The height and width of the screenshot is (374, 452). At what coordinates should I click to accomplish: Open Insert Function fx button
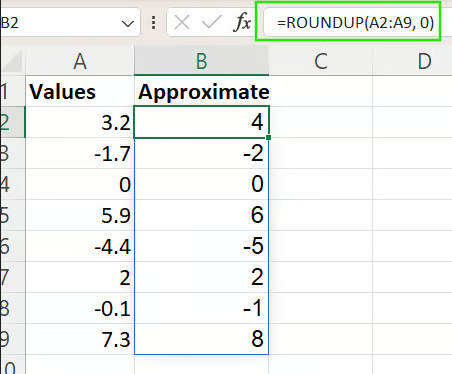[x=243, y=23]
